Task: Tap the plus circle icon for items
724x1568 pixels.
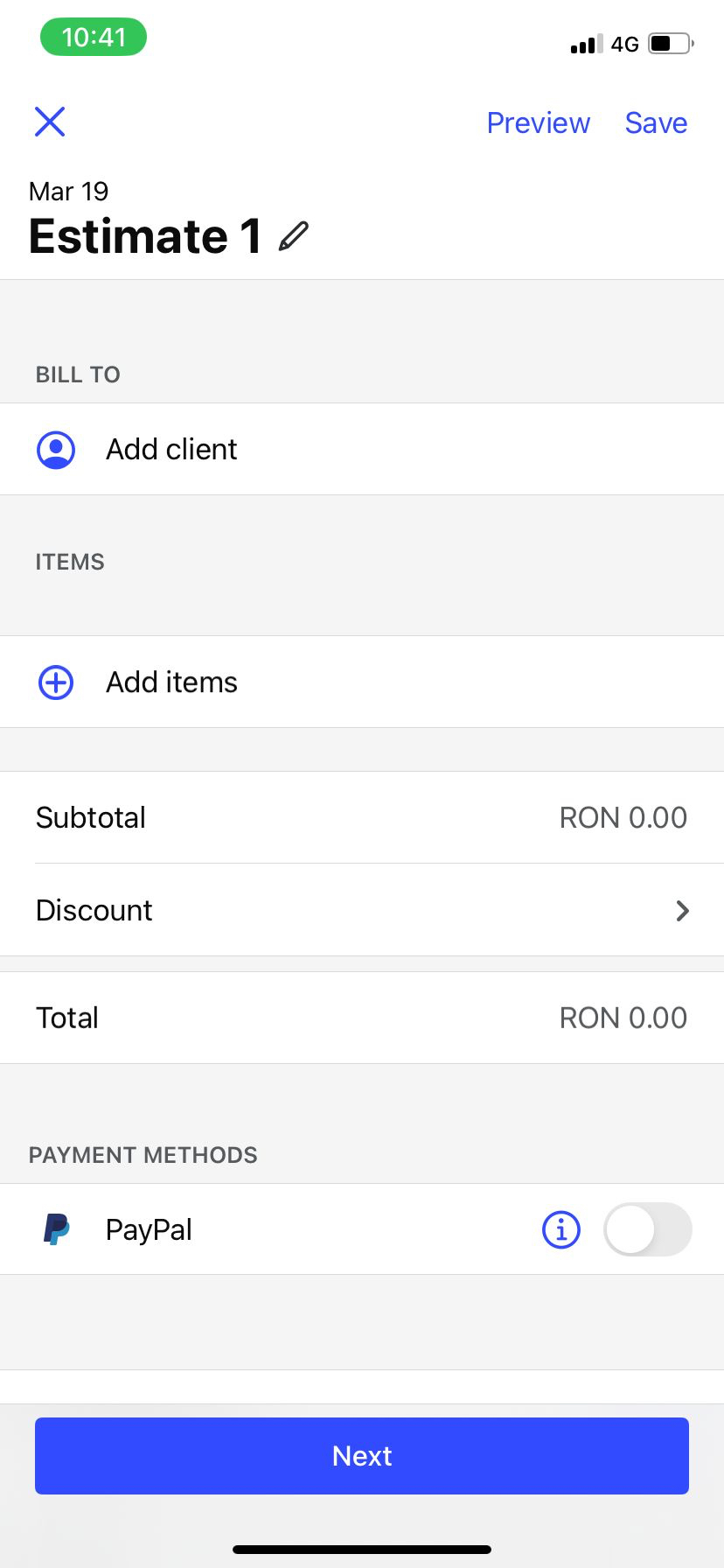Action: click(56, 682)
